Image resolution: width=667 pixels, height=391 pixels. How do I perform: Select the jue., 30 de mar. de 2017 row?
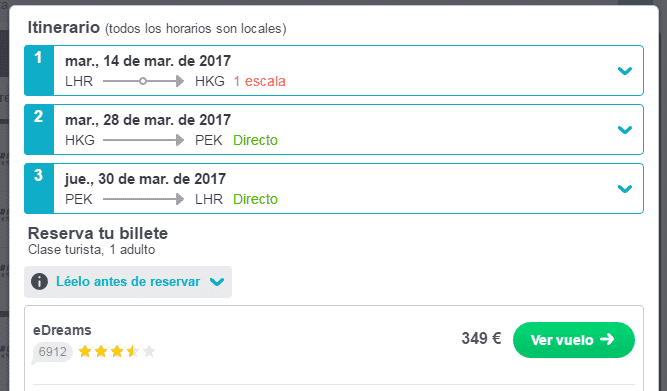click(x=334, y=188)
